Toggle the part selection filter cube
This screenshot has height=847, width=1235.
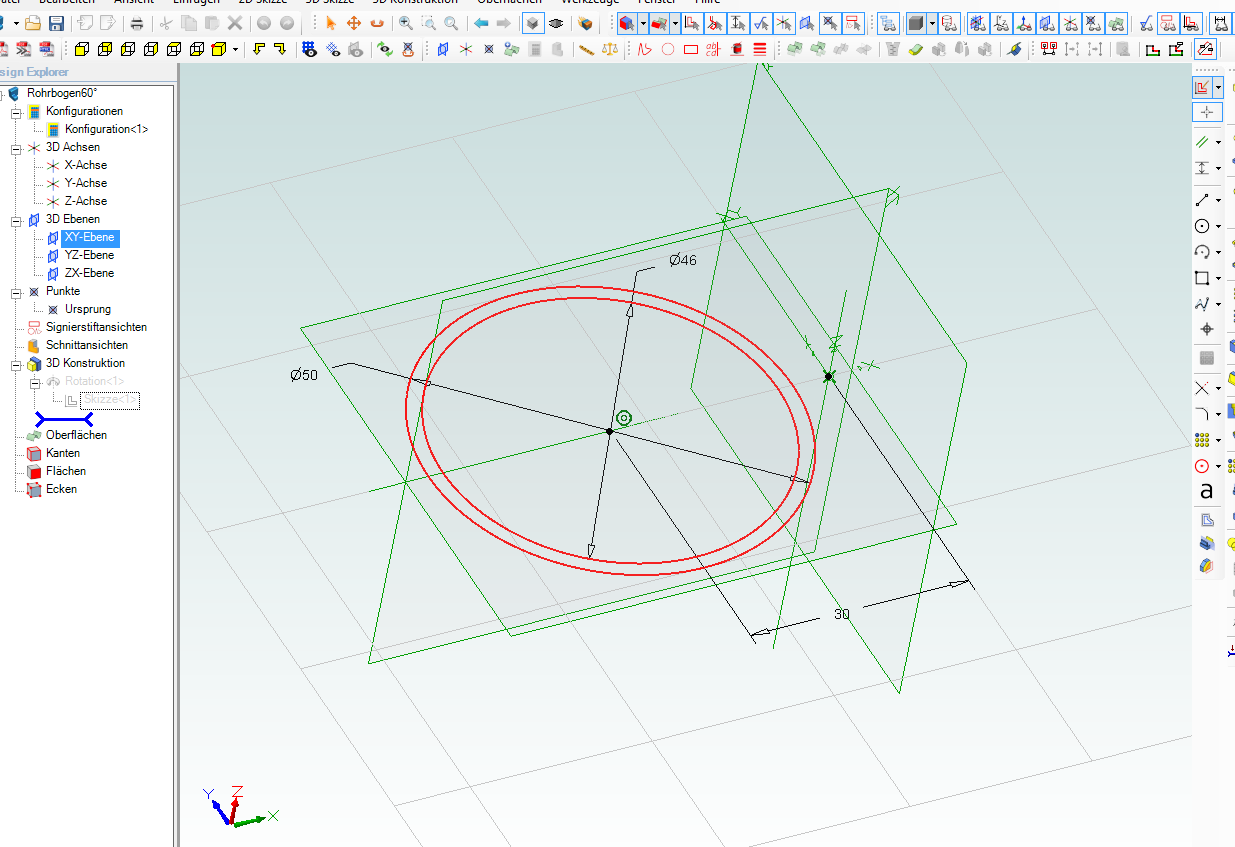(x=627, y=23)
